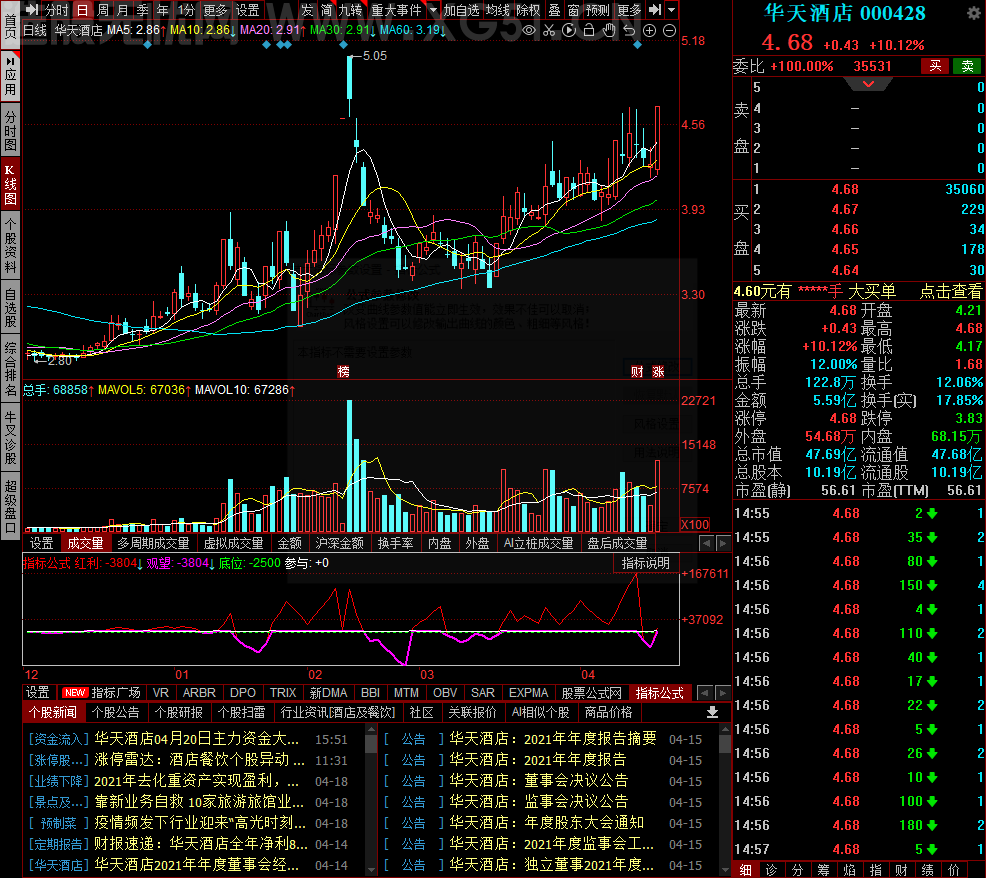This screenshot has width=986, height=878.
Task: Select 财 tab at bottom right
Action: point(901,870)
